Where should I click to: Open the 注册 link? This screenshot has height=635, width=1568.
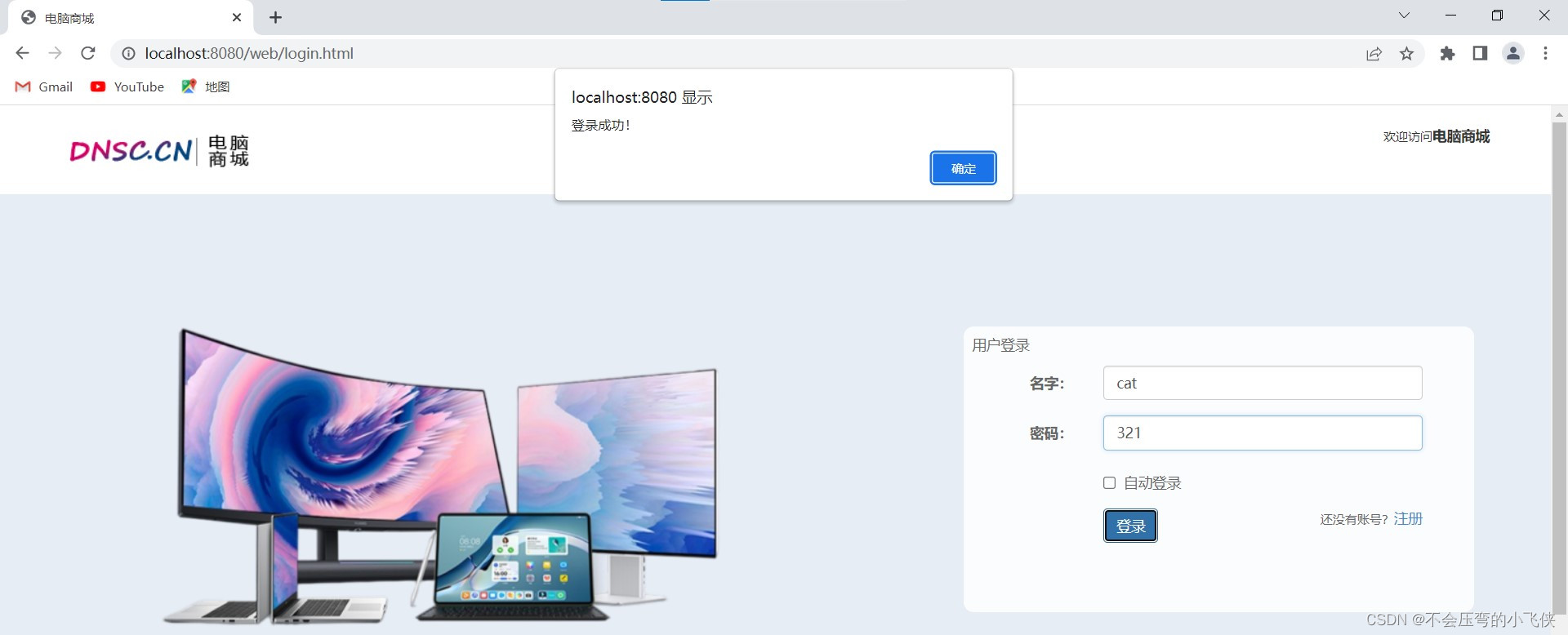(1408, 519)
